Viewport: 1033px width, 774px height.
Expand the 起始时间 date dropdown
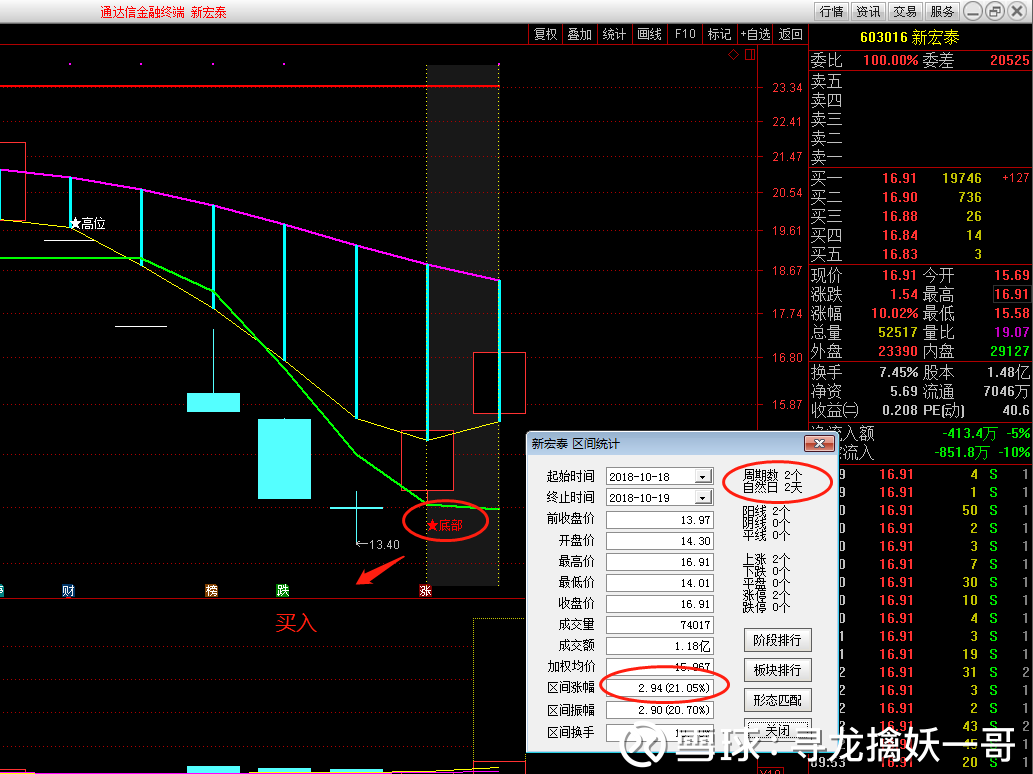click(704, 476)
